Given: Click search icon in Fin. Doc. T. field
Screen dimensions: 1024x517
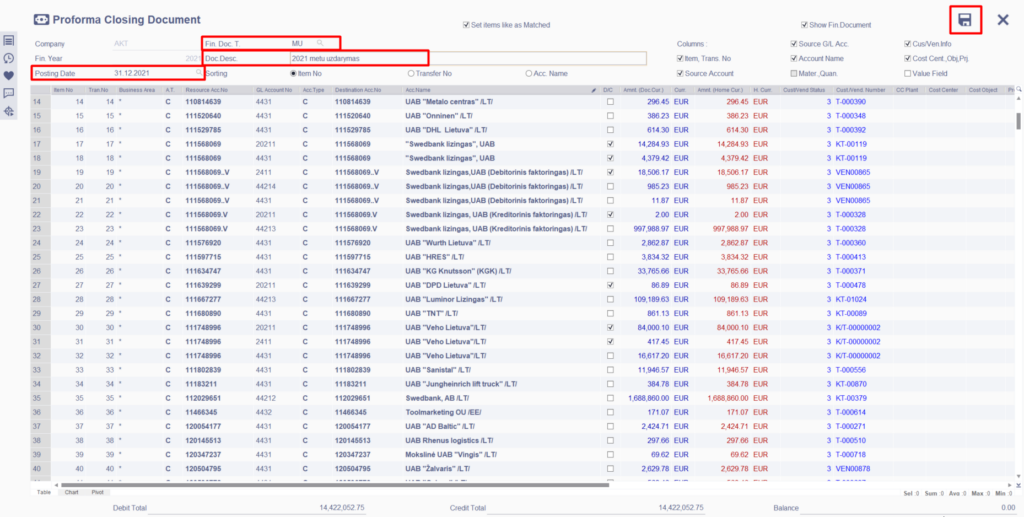Looking at the screenshot, I should pyautogui.click(x=320, y=44).
